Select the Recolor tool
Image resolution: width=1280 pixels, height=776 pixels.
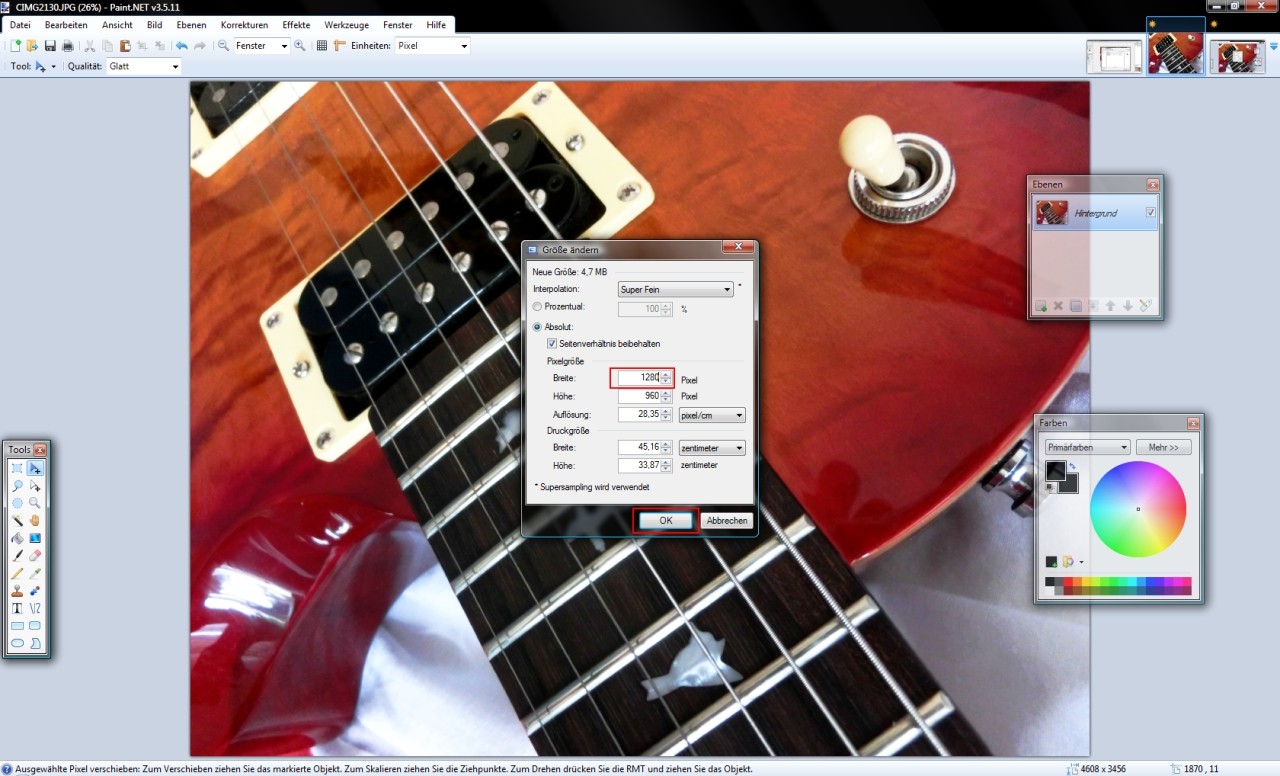[35, 591]
